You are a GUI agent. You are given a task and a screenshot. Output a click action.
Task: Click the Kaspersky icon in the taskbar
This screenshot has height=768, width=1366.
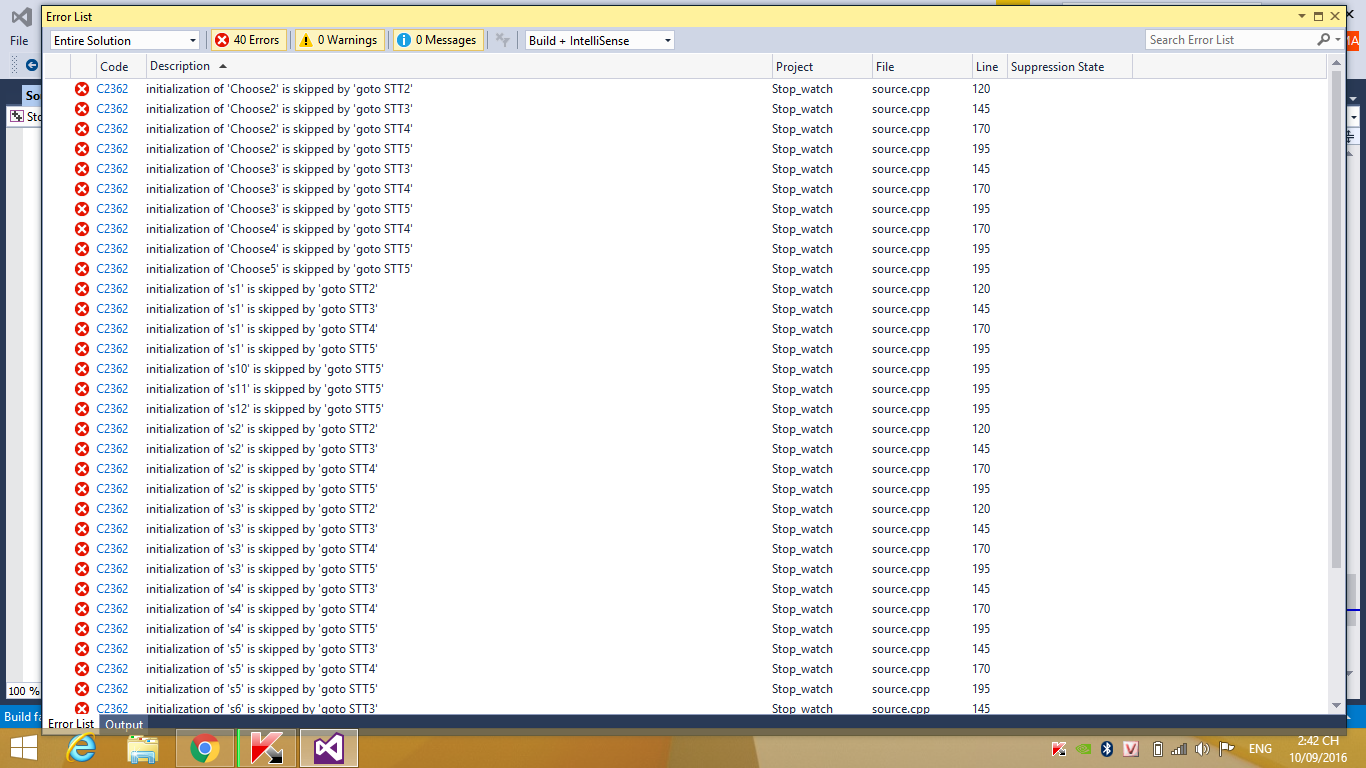tap(267, 748)
